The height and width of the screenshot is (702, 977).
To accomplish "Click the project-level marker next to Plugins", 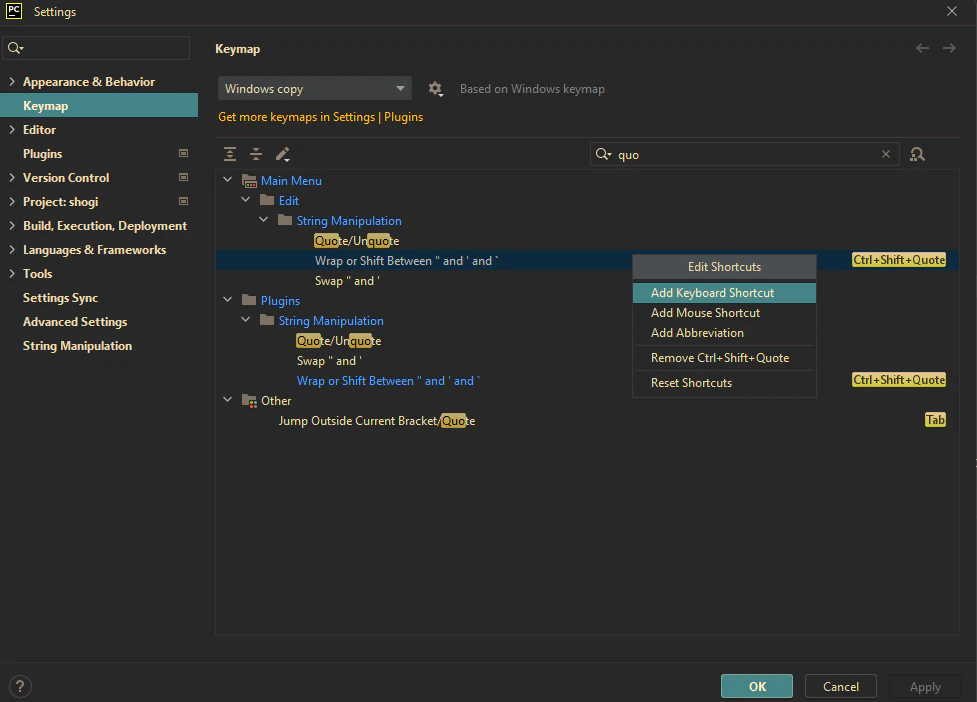I will [183, 153].
